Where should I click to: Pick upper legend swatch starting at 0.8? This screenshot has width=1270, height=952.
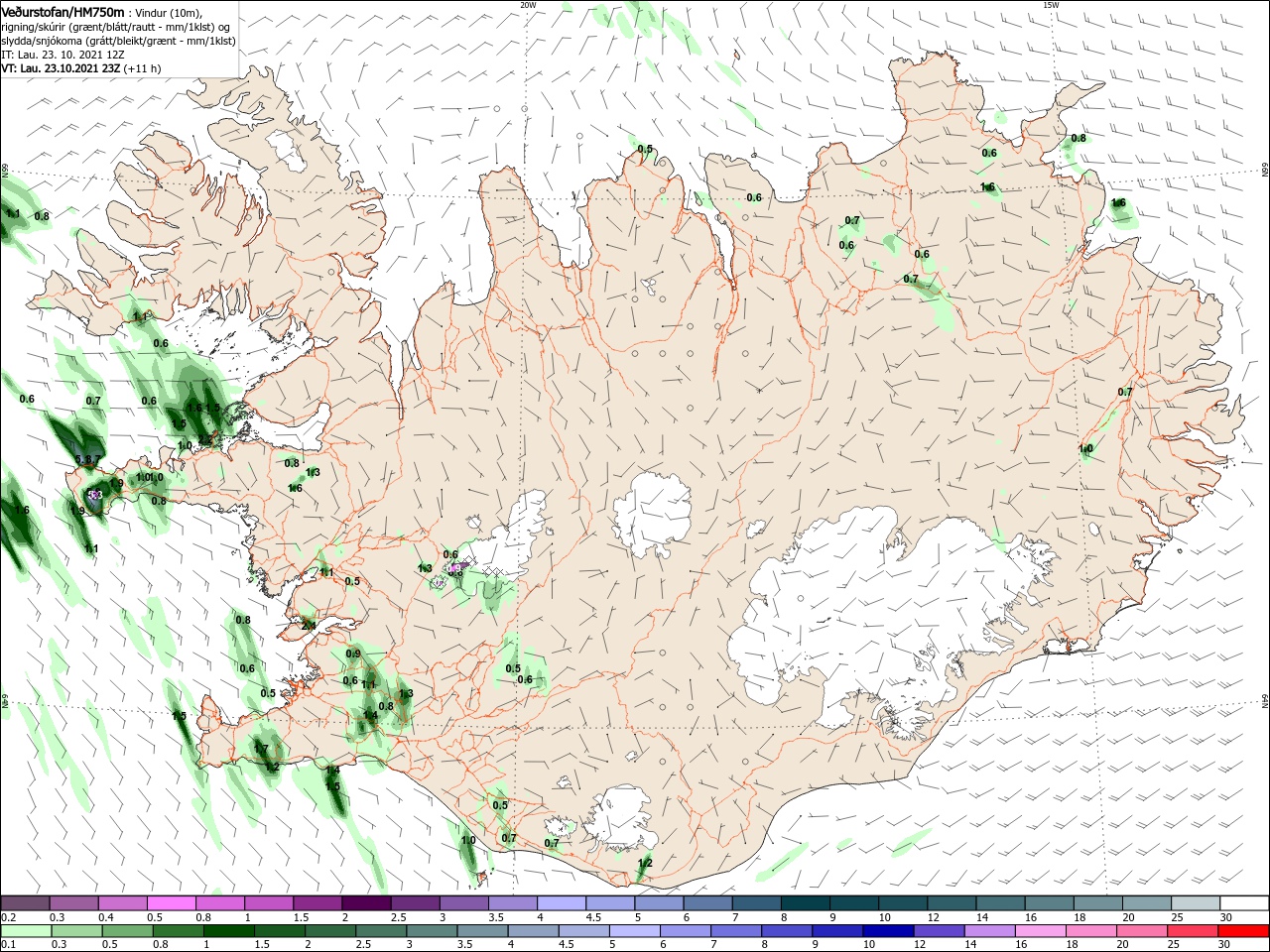pos(220,903)
